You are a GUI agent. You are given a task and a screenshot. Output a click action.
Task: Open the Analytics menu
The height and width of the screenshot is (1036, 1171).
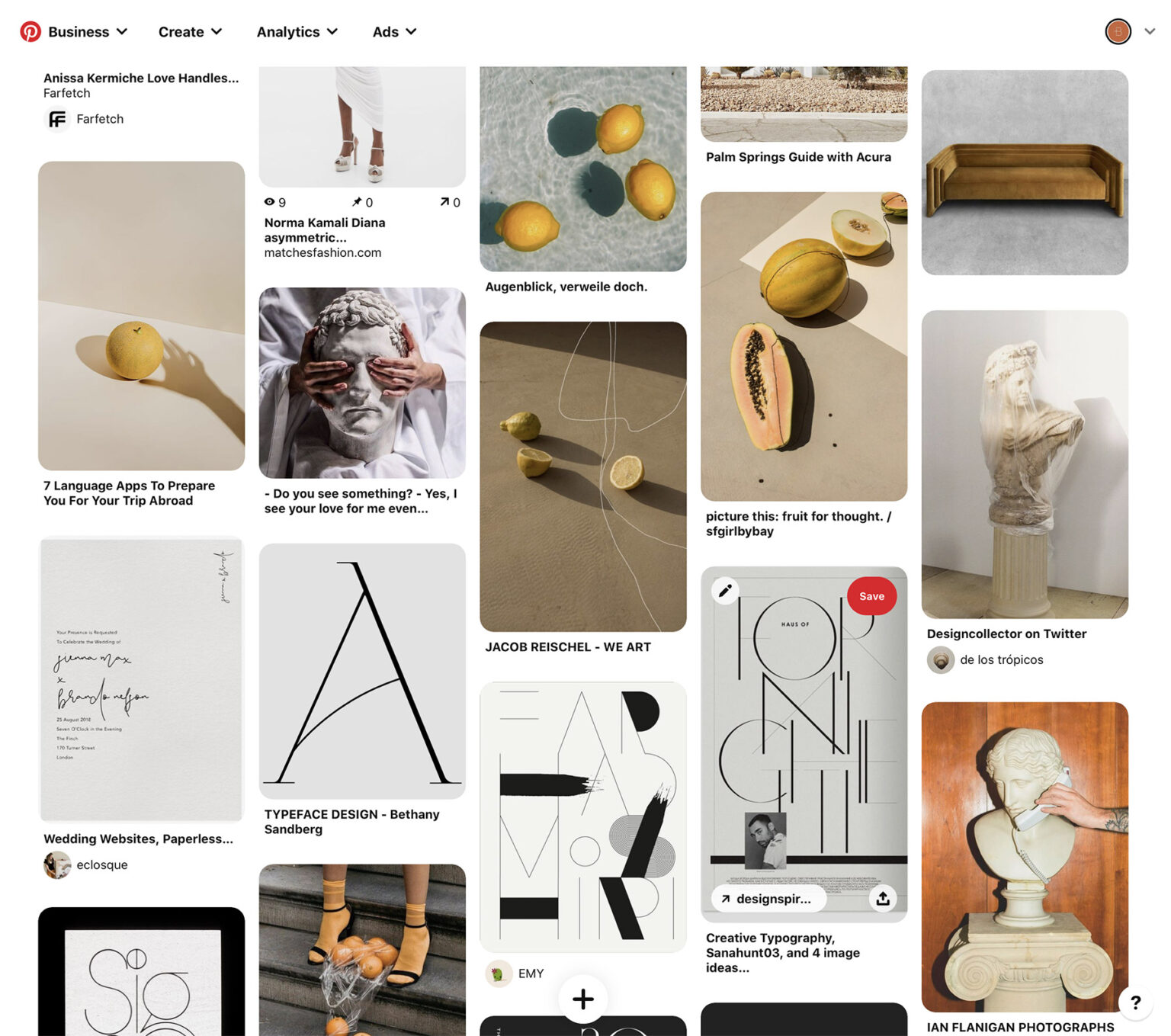click(x=297, y=31)
